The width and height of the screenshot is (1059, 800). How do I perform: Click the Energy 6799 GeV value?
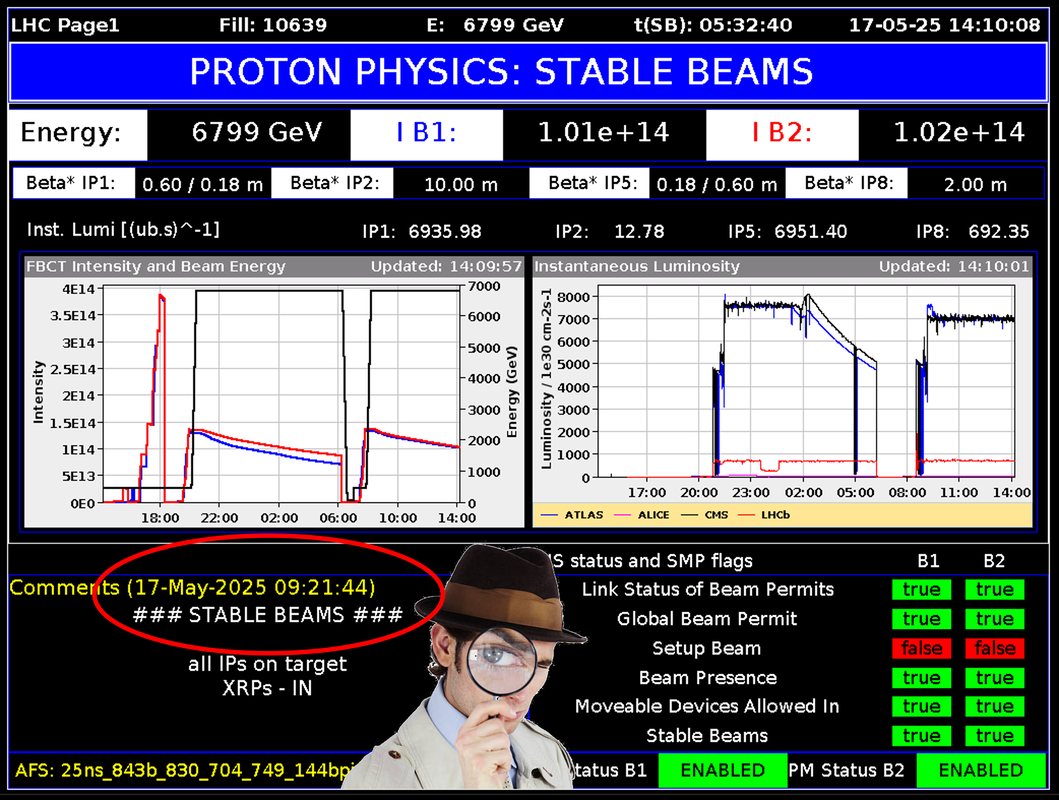click(257, 133)
